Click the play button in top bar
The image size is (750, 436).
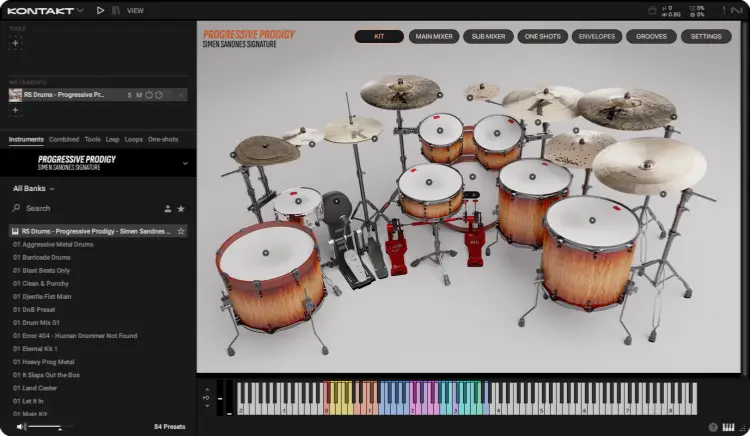click(x=100, y=10)
